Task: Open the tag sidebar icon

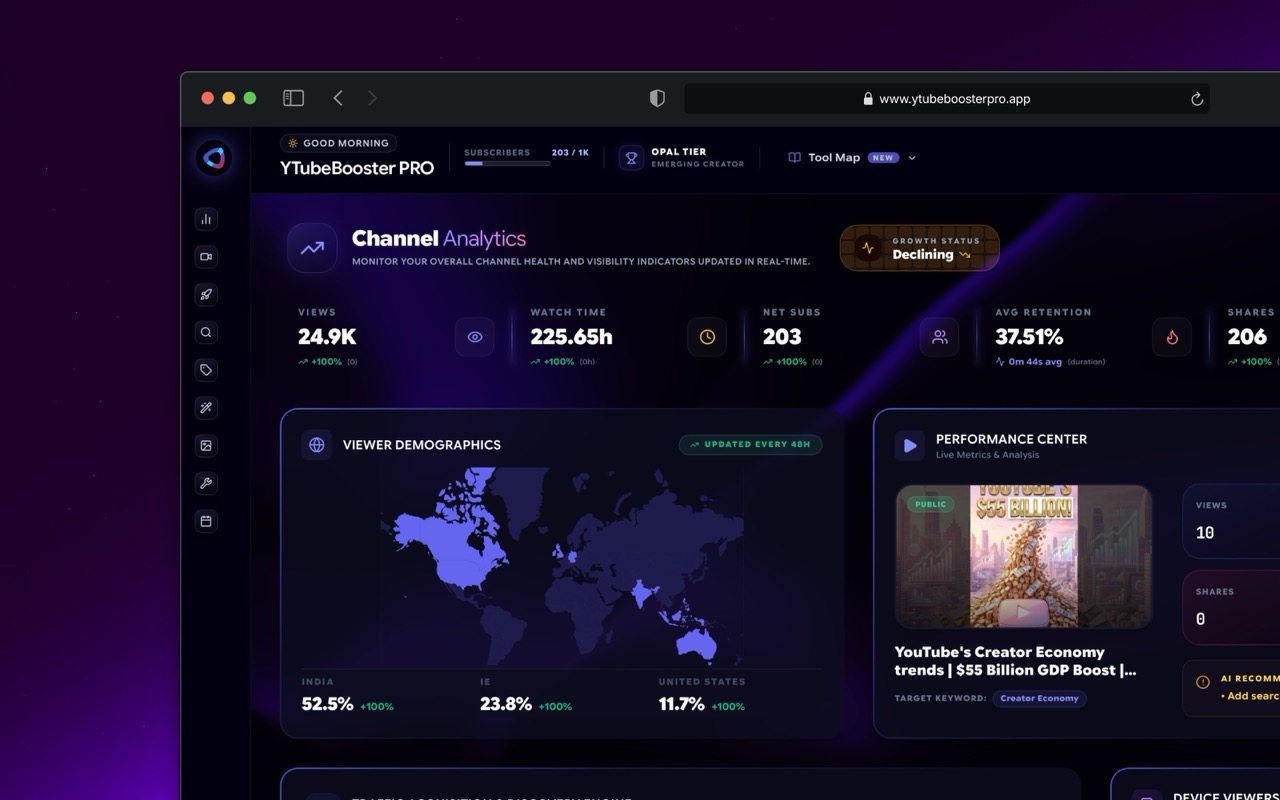Action: pos(206,370)
